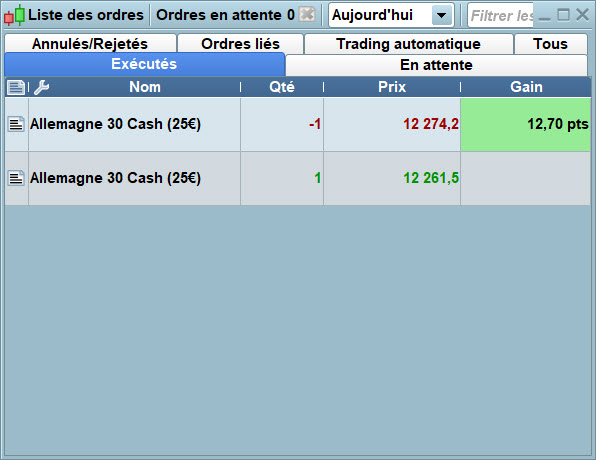Select the Exécutés tab

tap(144, 64)
